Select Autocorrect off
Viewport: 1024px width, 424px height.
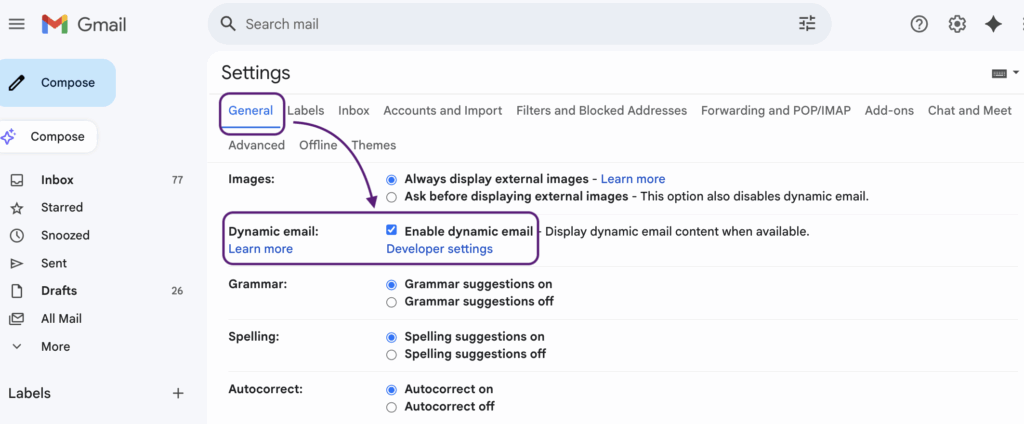(x=392, y=407)
